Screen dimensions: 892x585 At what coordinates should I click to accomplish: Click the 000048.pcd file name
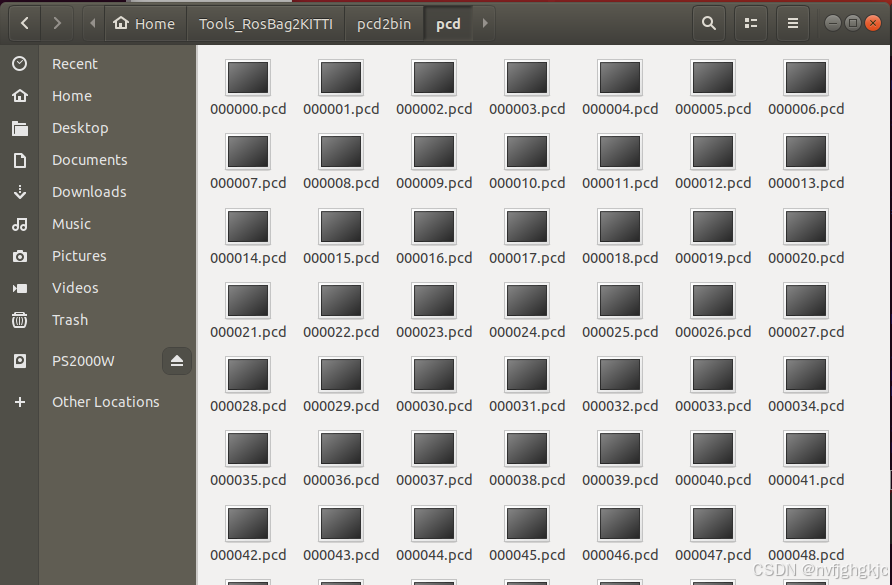coord(806,555)
